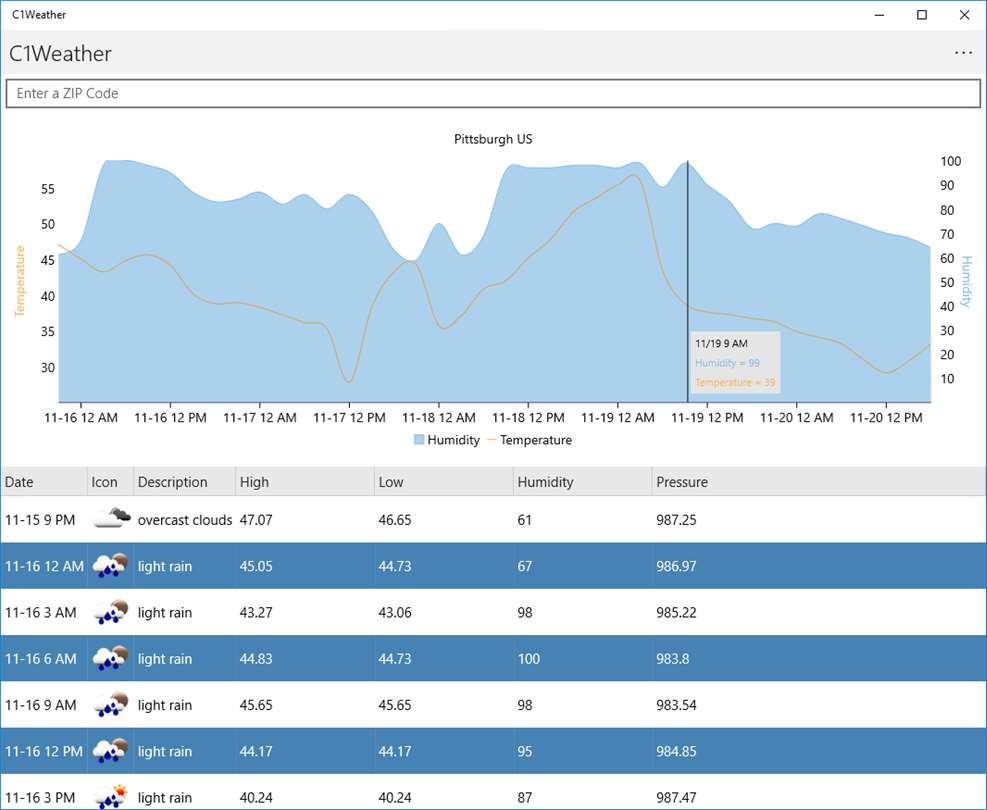Sort by the Humidity column header
The width and height of the screenshot is (987, 810).
pyautogui.click(x=582, y=481)
